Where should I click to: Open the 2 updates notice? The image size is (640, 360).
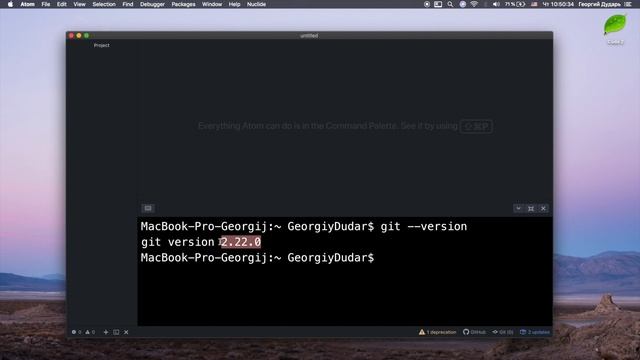(x=535, y=332)
